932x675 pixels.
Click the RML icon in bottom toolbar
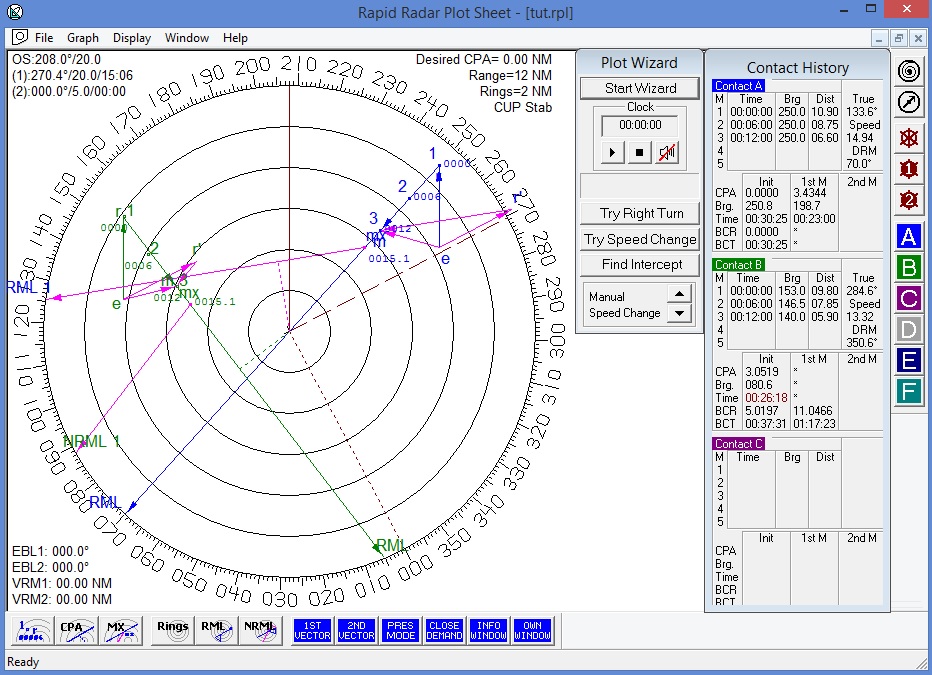216,630
